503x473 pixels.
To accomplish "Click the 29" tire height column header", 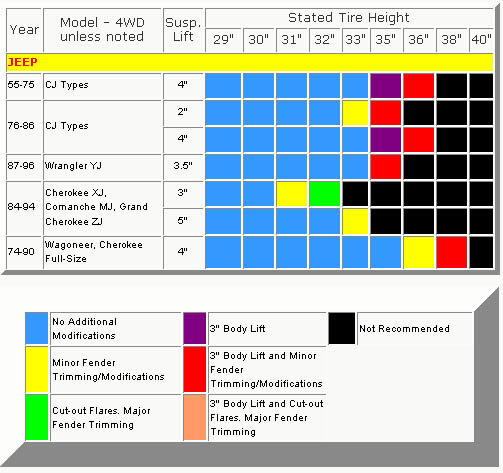I will (x=223, y=40).
